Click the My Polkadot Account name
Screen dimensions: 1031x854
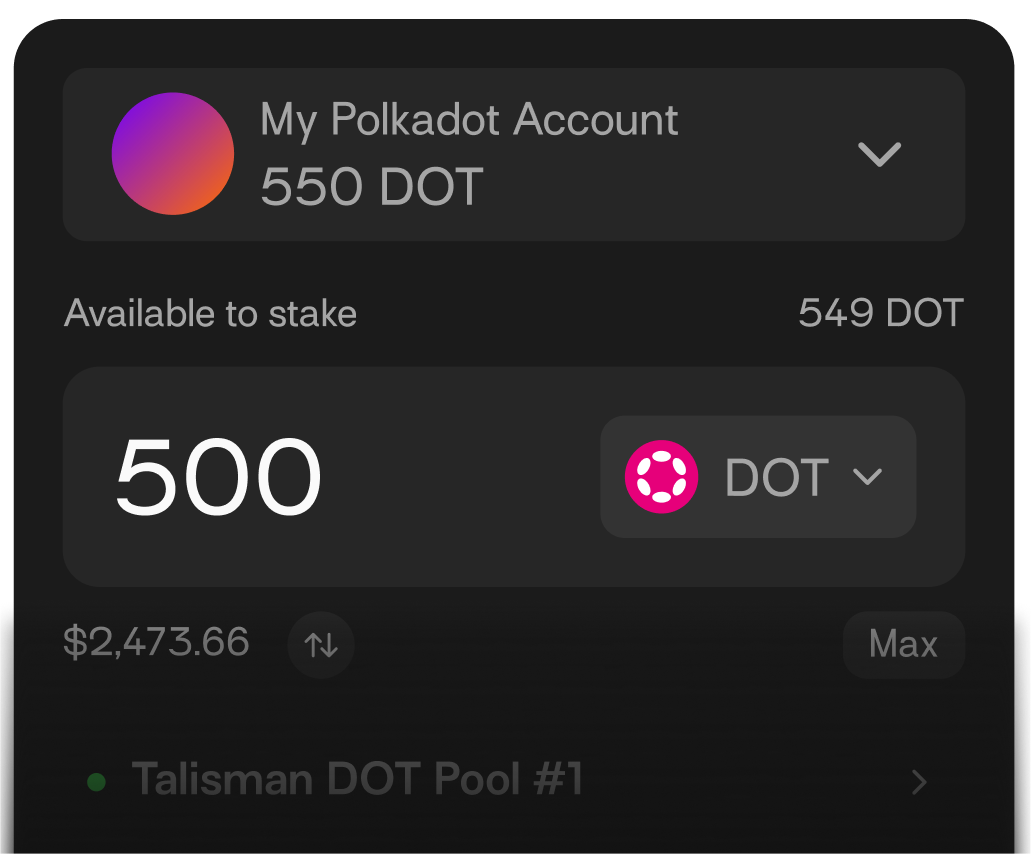[x=469, y=120]
